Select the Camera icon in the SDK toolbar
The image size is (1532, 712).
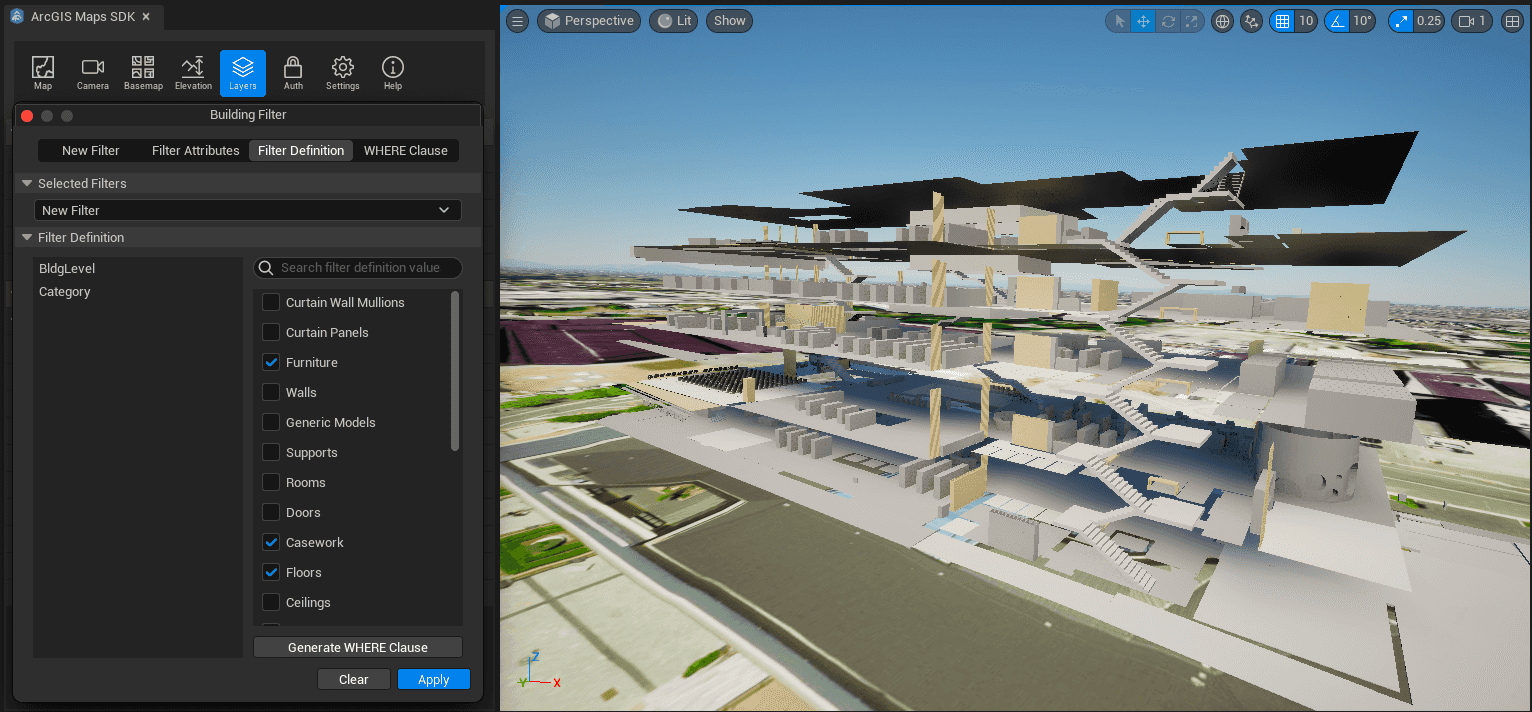point(92,70)
